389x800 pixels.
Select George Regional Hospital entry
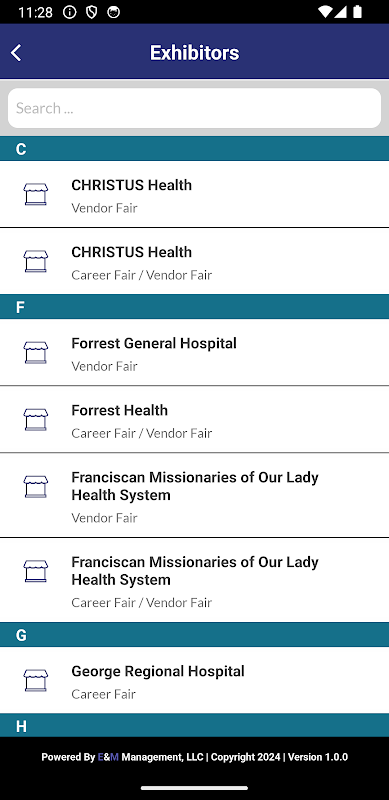tap(194, 680)
